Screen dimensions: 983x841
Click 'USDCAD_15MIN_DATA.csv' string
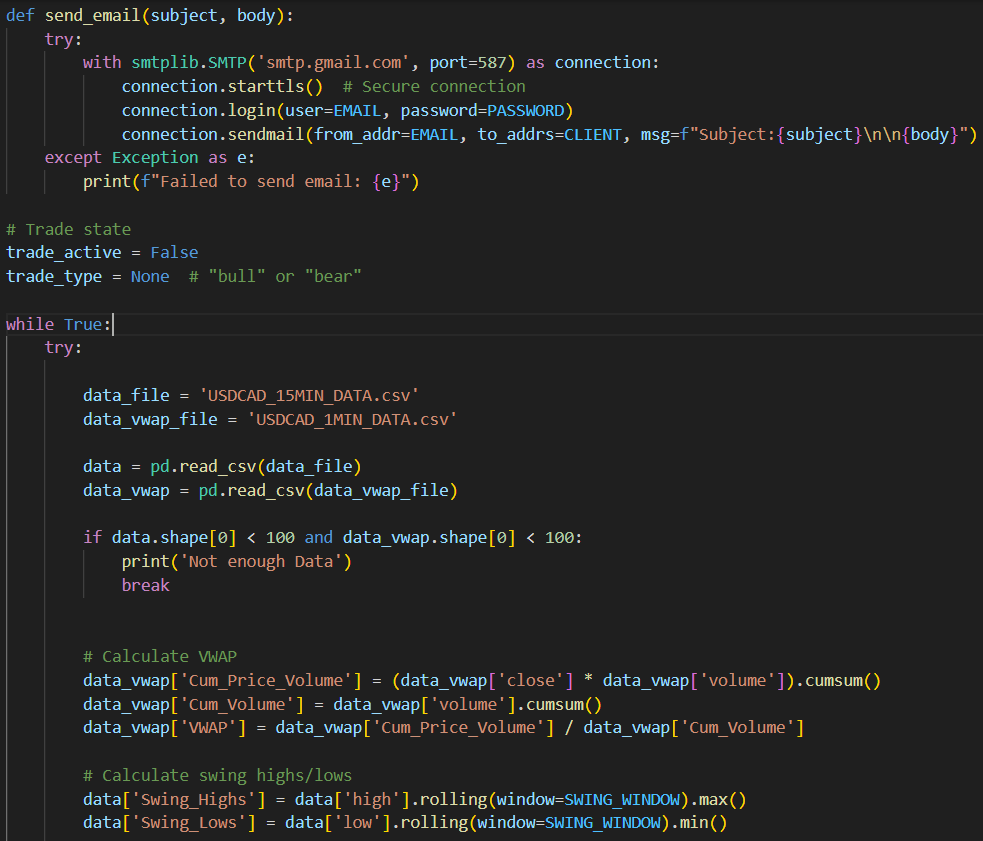(x=309, y=395)
